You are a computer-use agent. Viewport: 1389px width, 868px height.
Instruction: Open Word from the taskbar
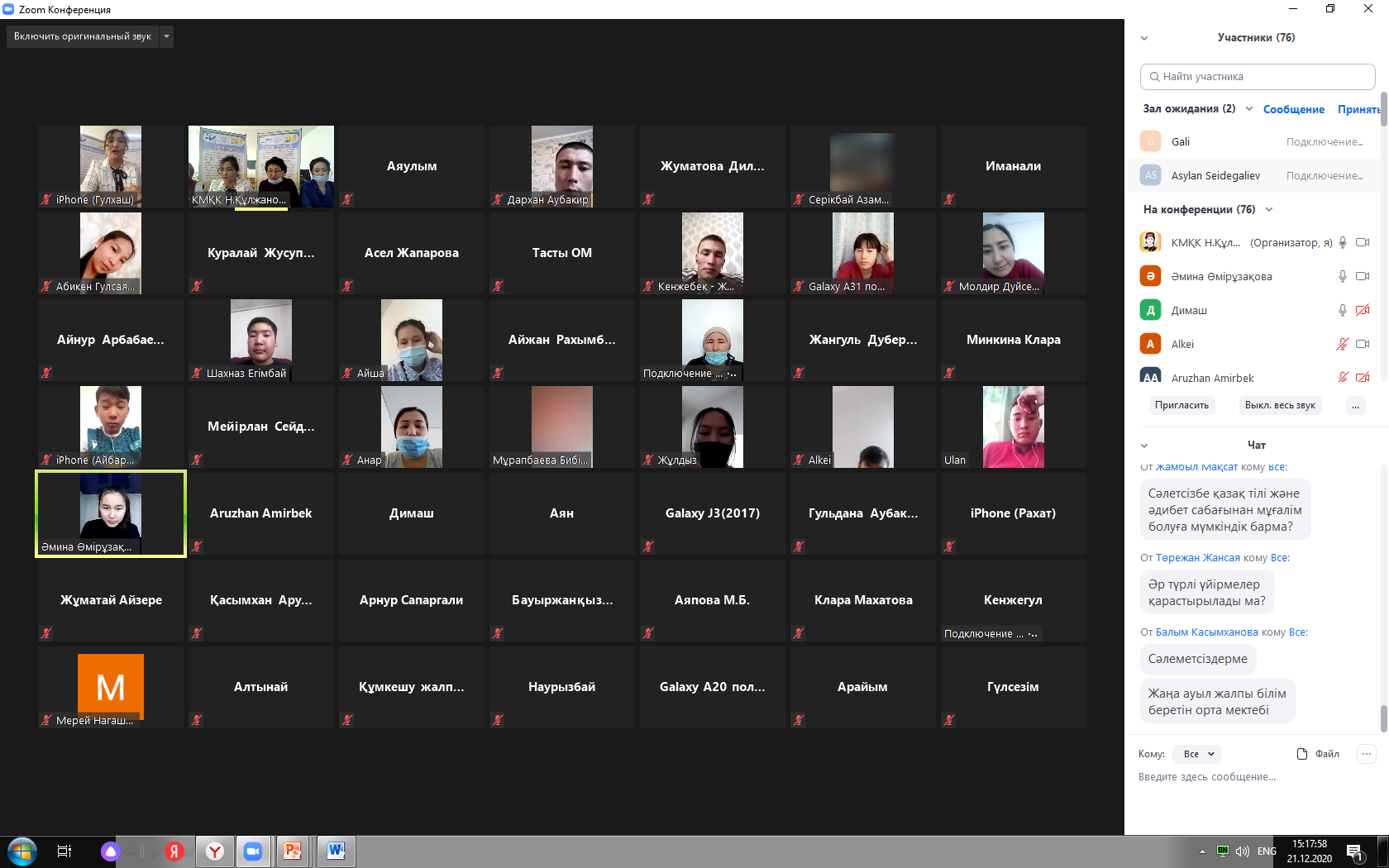[336, 851]
